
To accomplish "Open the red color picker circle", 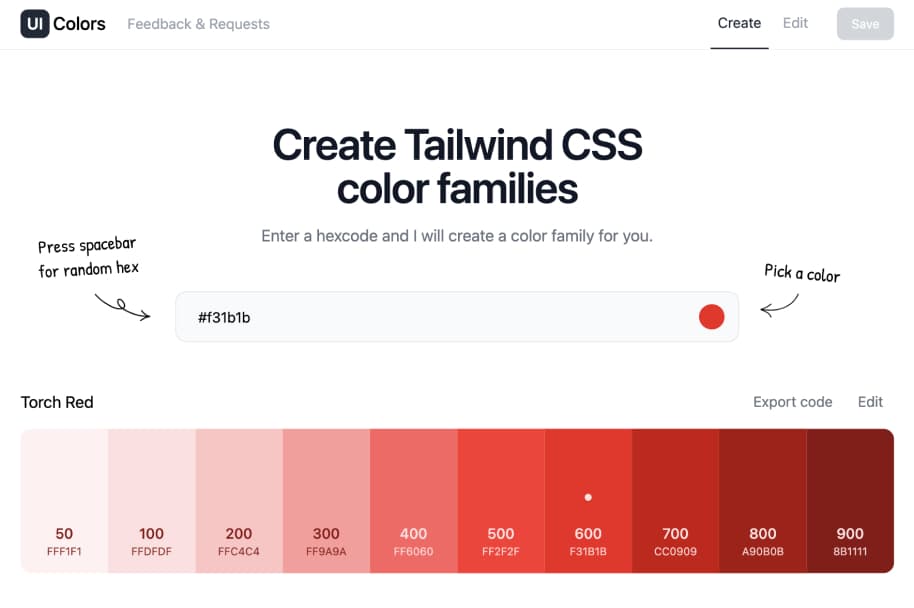I will click(x=712, y=316).
